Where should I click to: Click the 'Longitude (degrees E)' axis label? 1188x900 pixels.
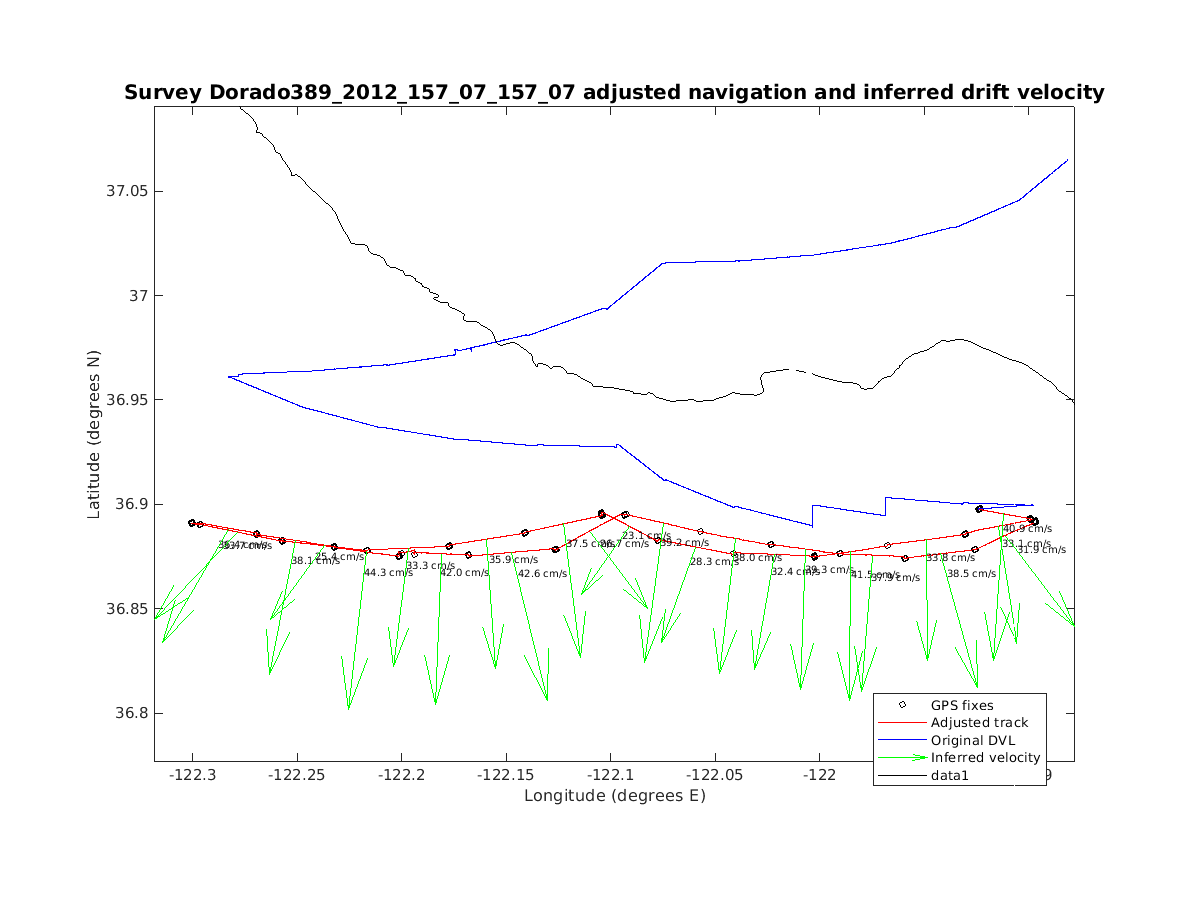(x=614, y=796)
